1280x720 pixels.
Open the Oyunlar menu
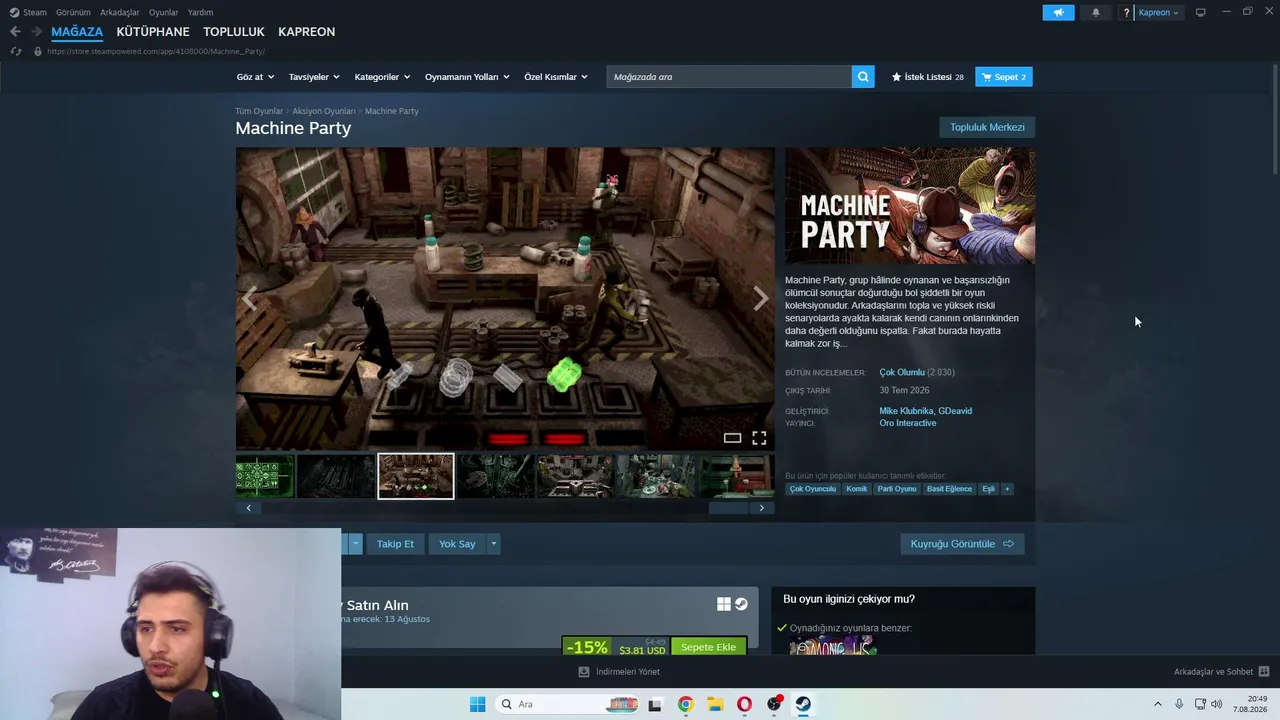pos(163,13)
